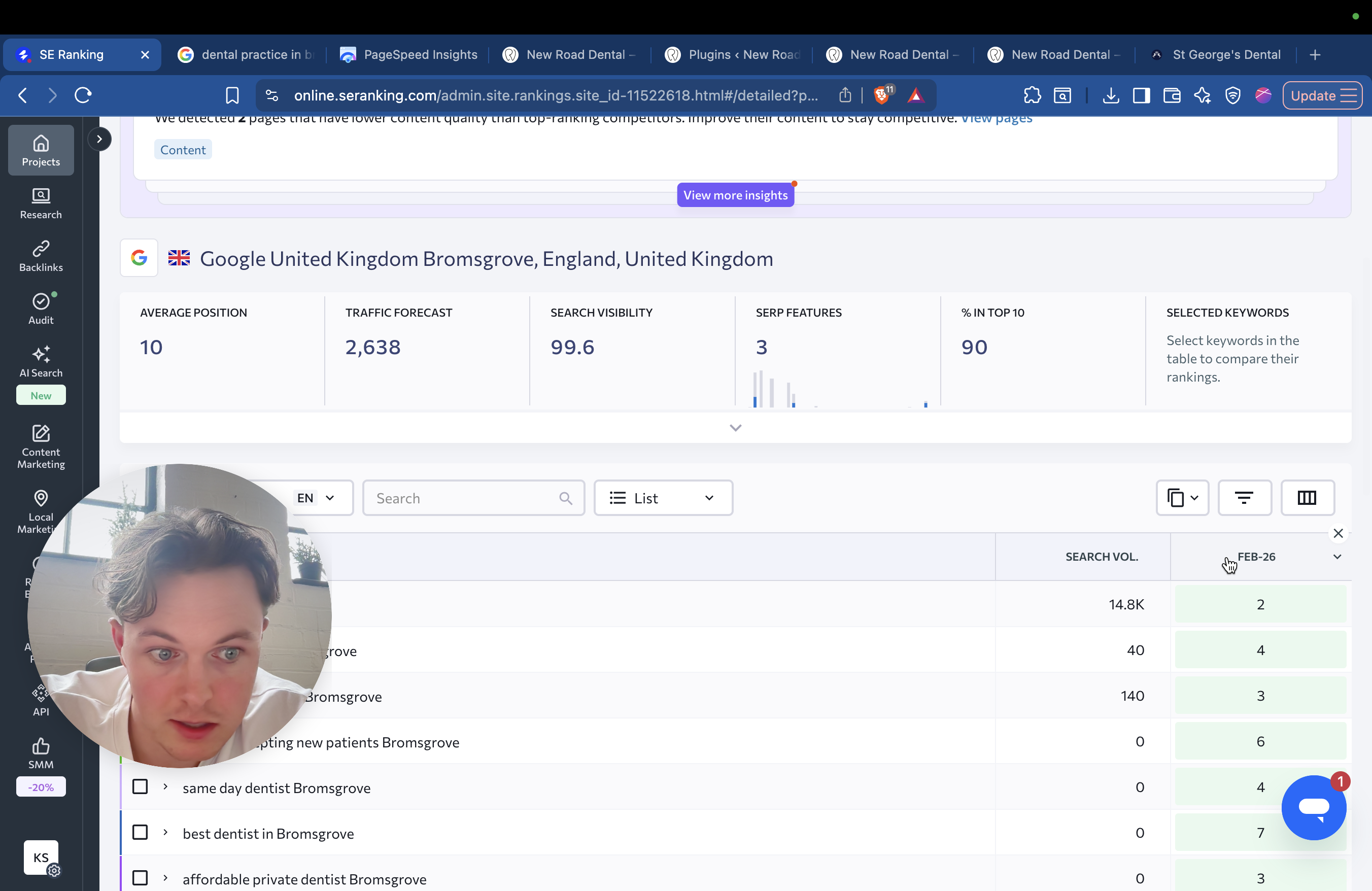
Task: Click View more insights button
Action: (735, 195)
